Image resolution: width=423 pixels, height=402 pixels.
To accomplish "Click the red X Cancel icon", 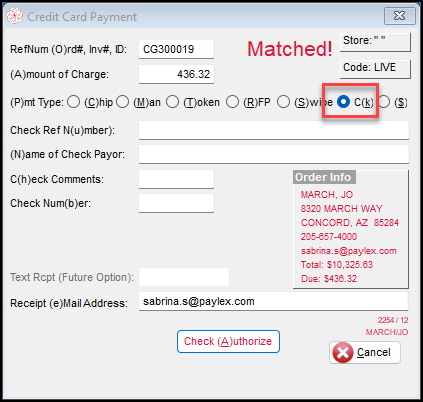I will [343, 353].
